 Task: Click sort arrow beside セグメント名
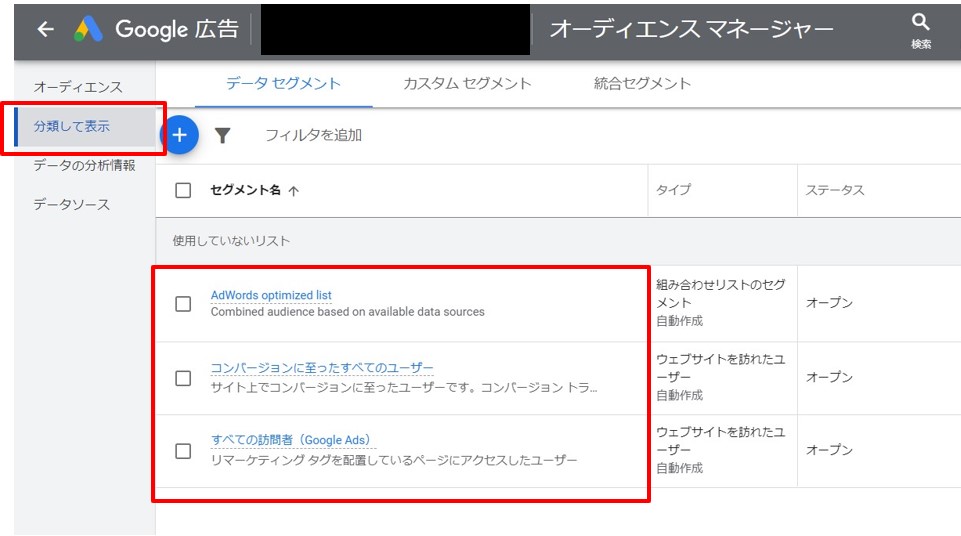coord(294,191)
